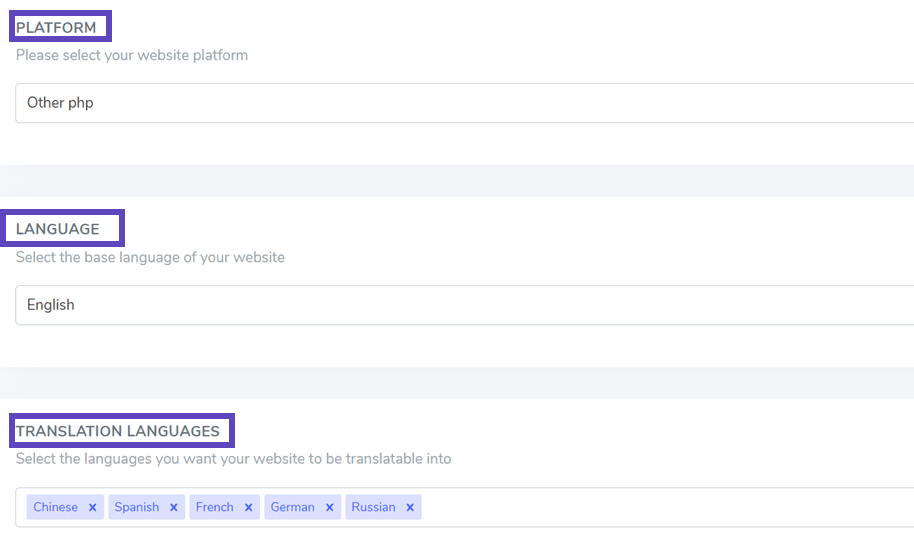The height and width of the screenshot is (542, 914).
Task: Remove the Spanish language tag
Action: pyautogui.click(x=173, y=508)
